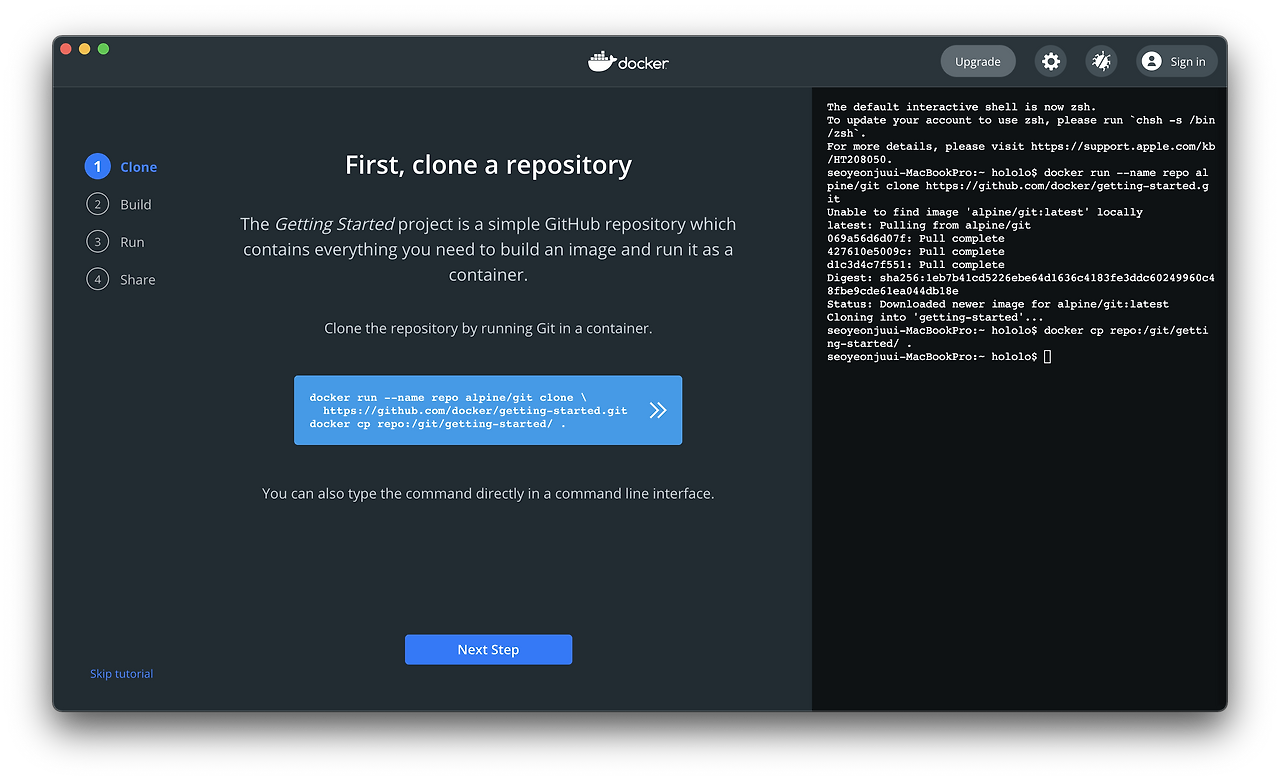1280x781 pixels.
Task: Click "069a56d6d07f: Pull complete" line
Action: [915, 238]
